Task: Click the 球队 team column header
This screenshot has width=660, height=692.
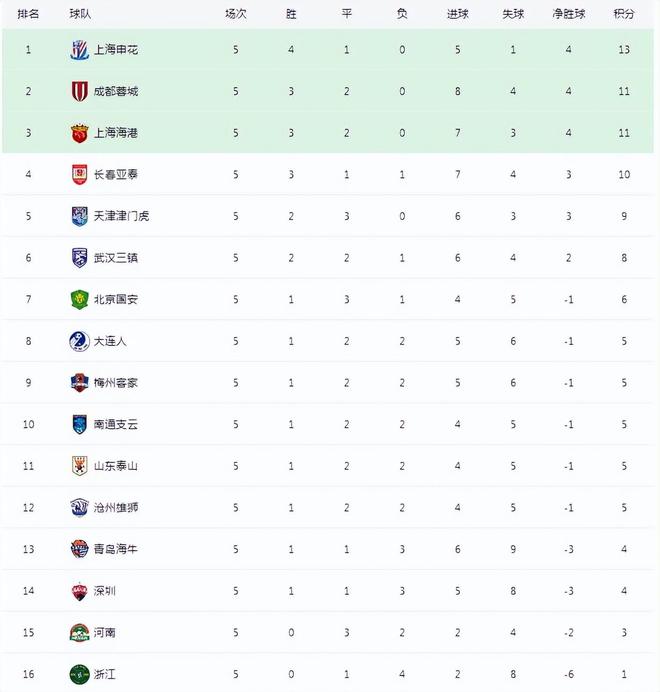Action: click(82, 14)
